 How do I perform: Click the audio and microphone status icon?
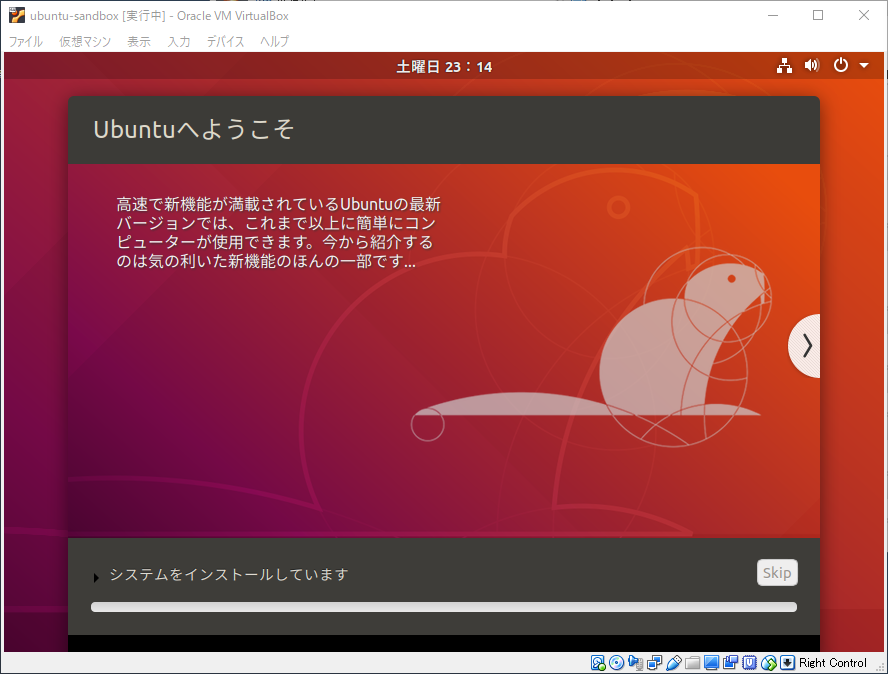[x=635, y=663]
